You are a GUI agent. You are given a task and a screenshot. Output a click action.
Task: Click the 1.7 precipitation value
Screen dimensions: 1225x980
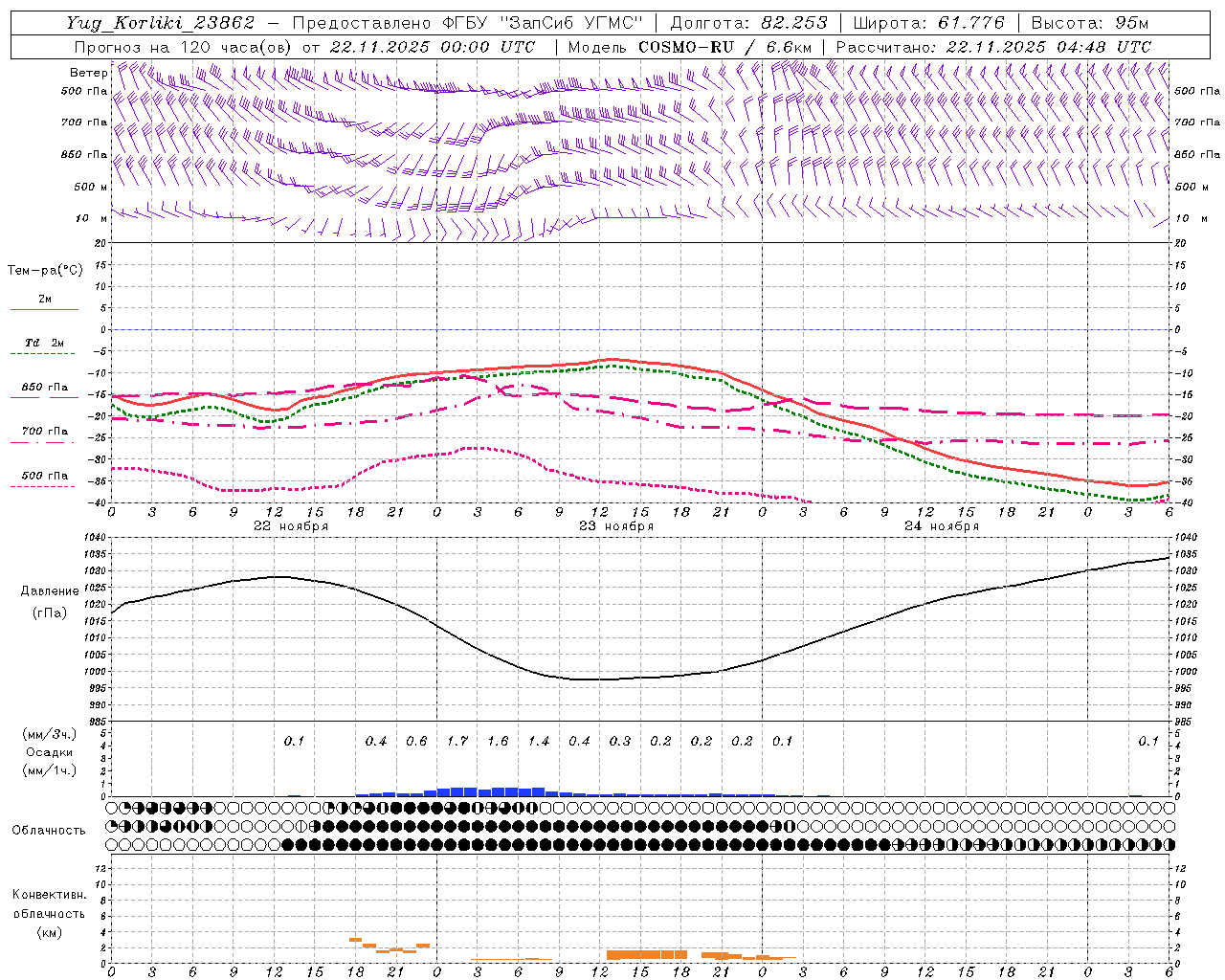[457, 741]
